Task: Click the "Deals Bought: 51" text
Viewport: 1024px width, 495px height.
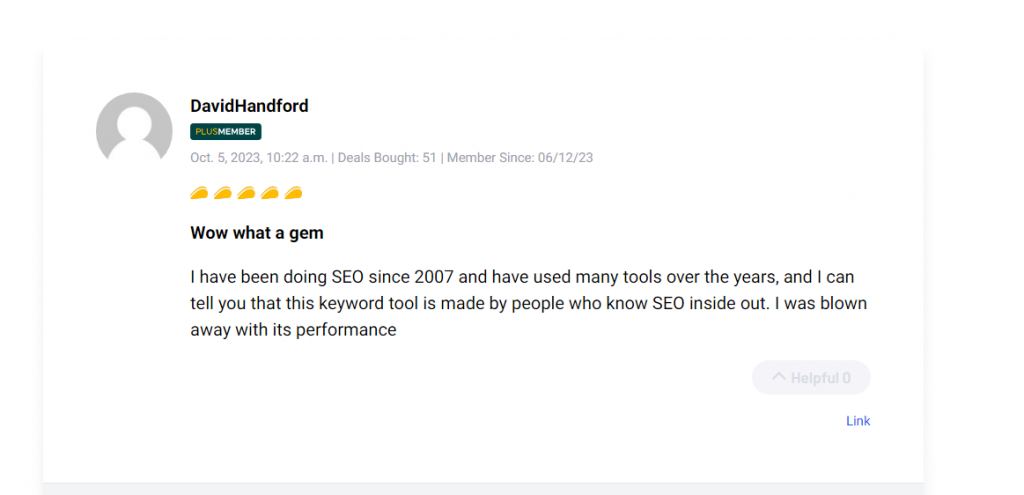Action: click(387, 157)
